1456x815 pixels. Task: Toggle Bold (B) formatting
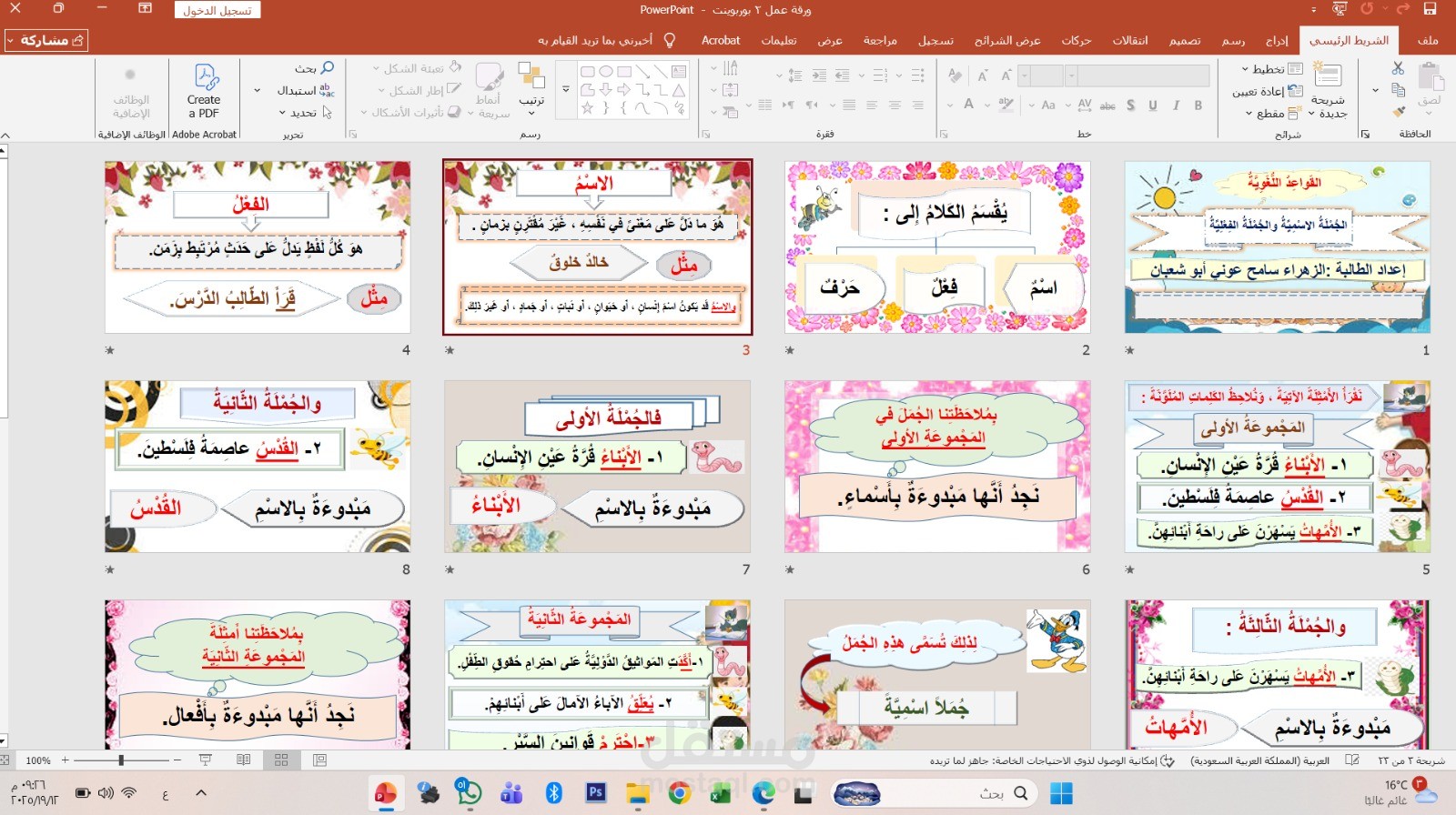tap(1198, 105)
